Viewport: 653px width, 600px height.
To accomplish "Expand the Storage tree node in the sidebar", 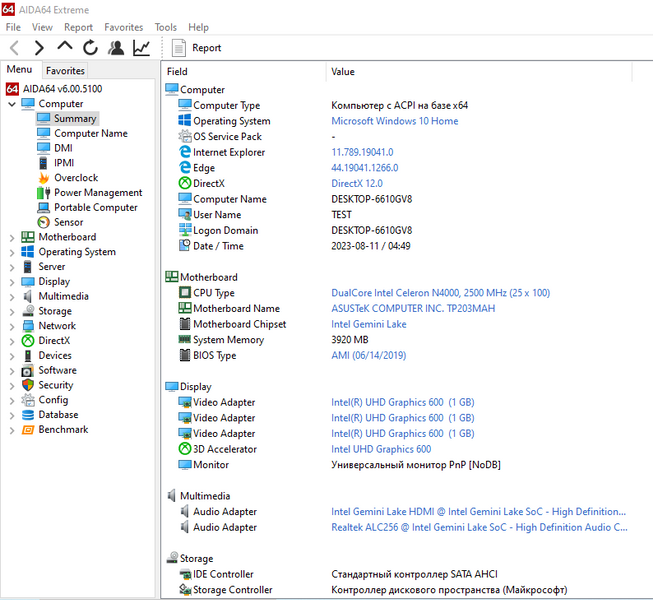I will pyautogui.click(x=12, y=311).
